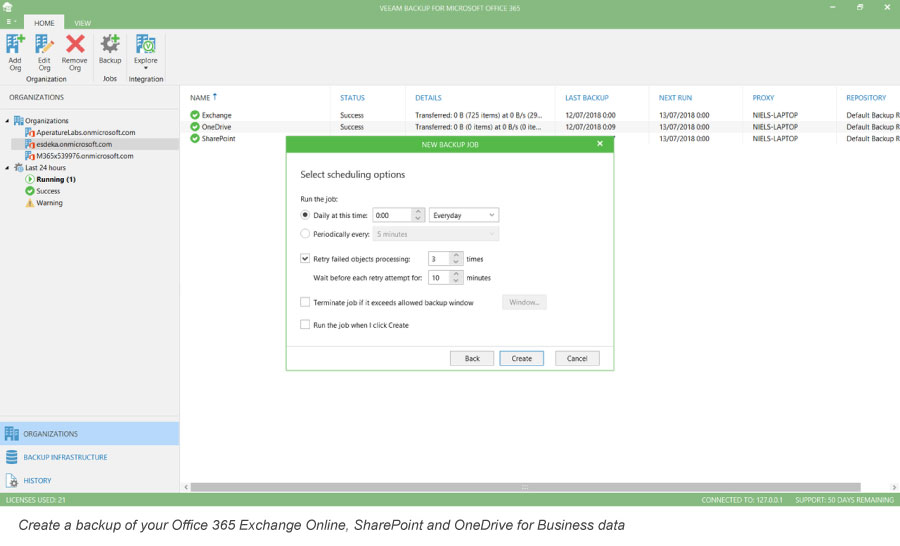Click the scrollbar left arrow
This screenshot has width=900, height=546.
pyautogui.click(x=186, y=487)
